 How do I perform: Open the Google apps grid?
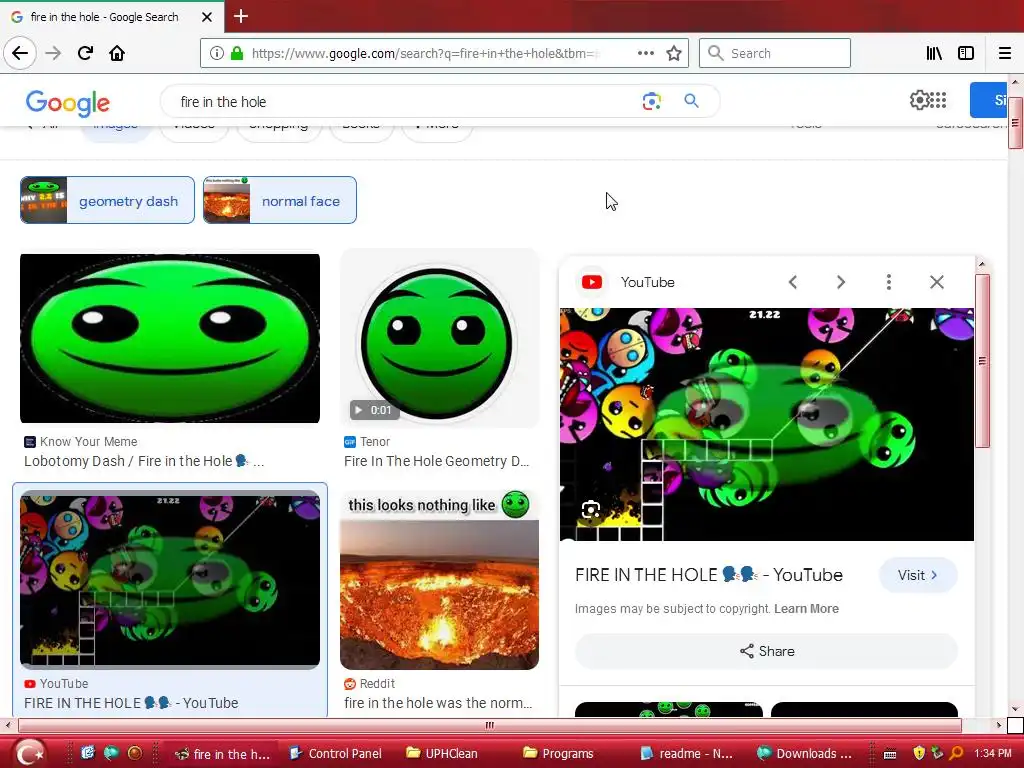click(x=938, y=100)
